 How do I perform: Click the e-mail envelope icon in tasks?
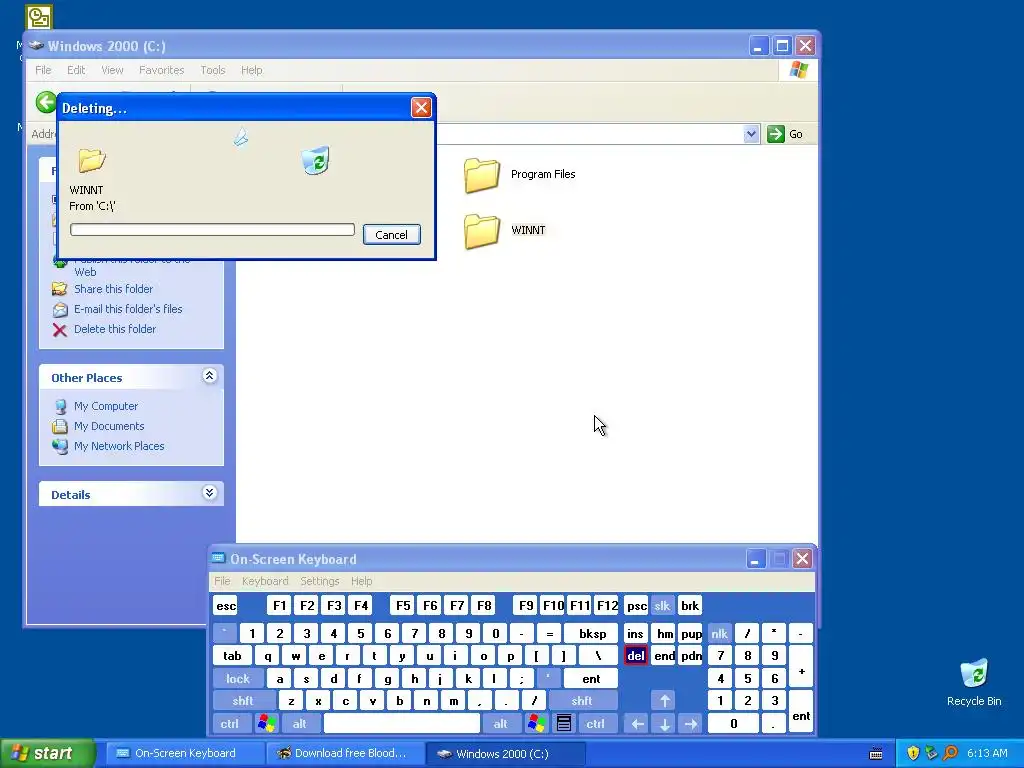[x=59, y=310]
